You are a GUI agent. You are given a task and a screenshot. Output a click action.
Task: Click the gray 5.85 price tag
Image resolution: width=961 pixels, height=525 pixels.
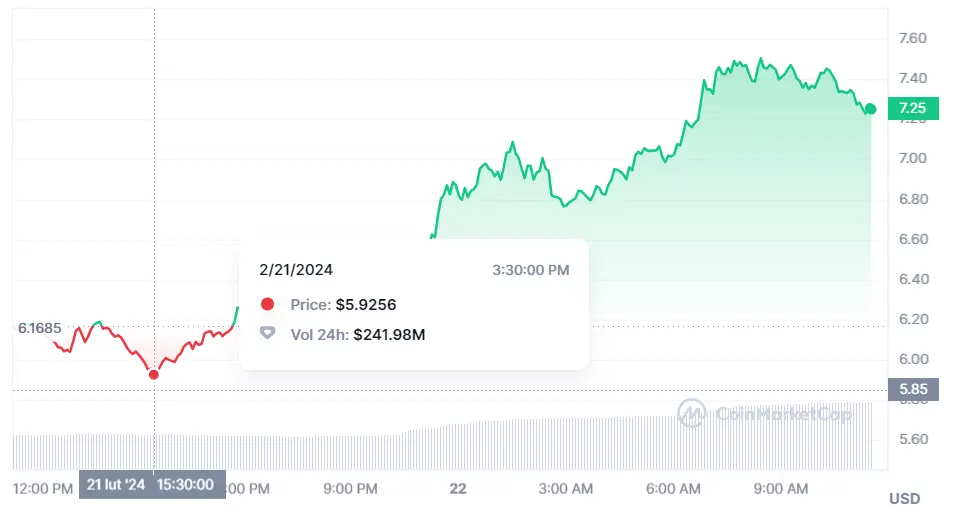pyautogui.click(x=912, y=389)
